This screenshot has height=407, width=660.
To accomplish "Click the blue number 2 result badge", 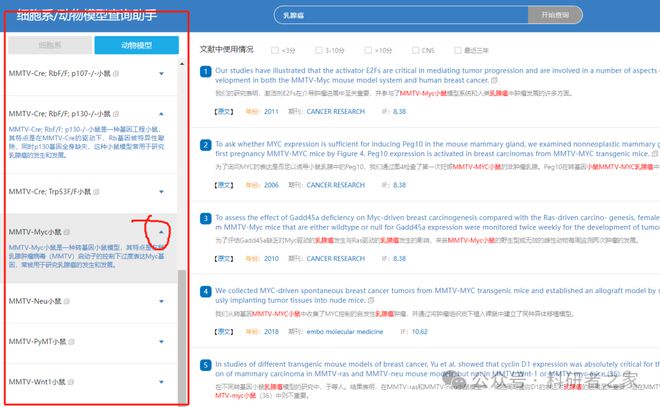I will point(205,145).
